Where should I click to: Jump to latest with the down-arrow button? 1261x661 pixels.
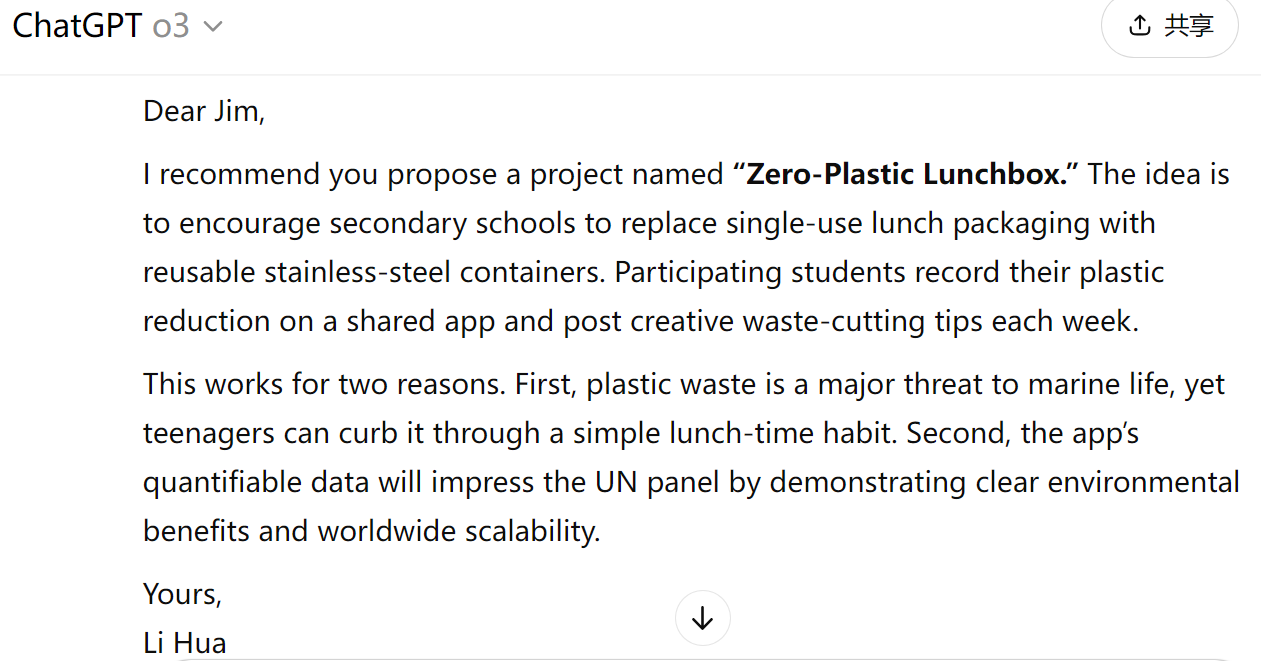tap(703, 618)
